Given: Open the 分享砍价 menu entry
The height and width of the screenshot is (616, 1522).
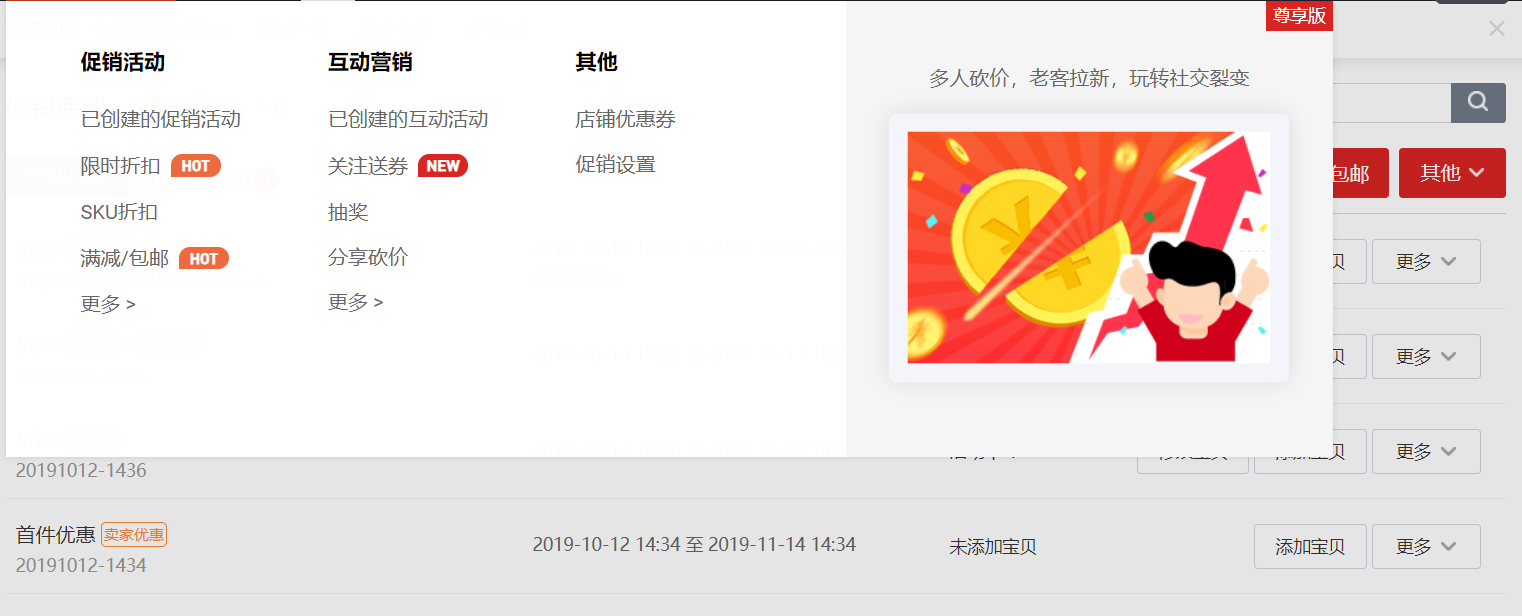Looking at the screenshot, I should click(x=368, y=257).
